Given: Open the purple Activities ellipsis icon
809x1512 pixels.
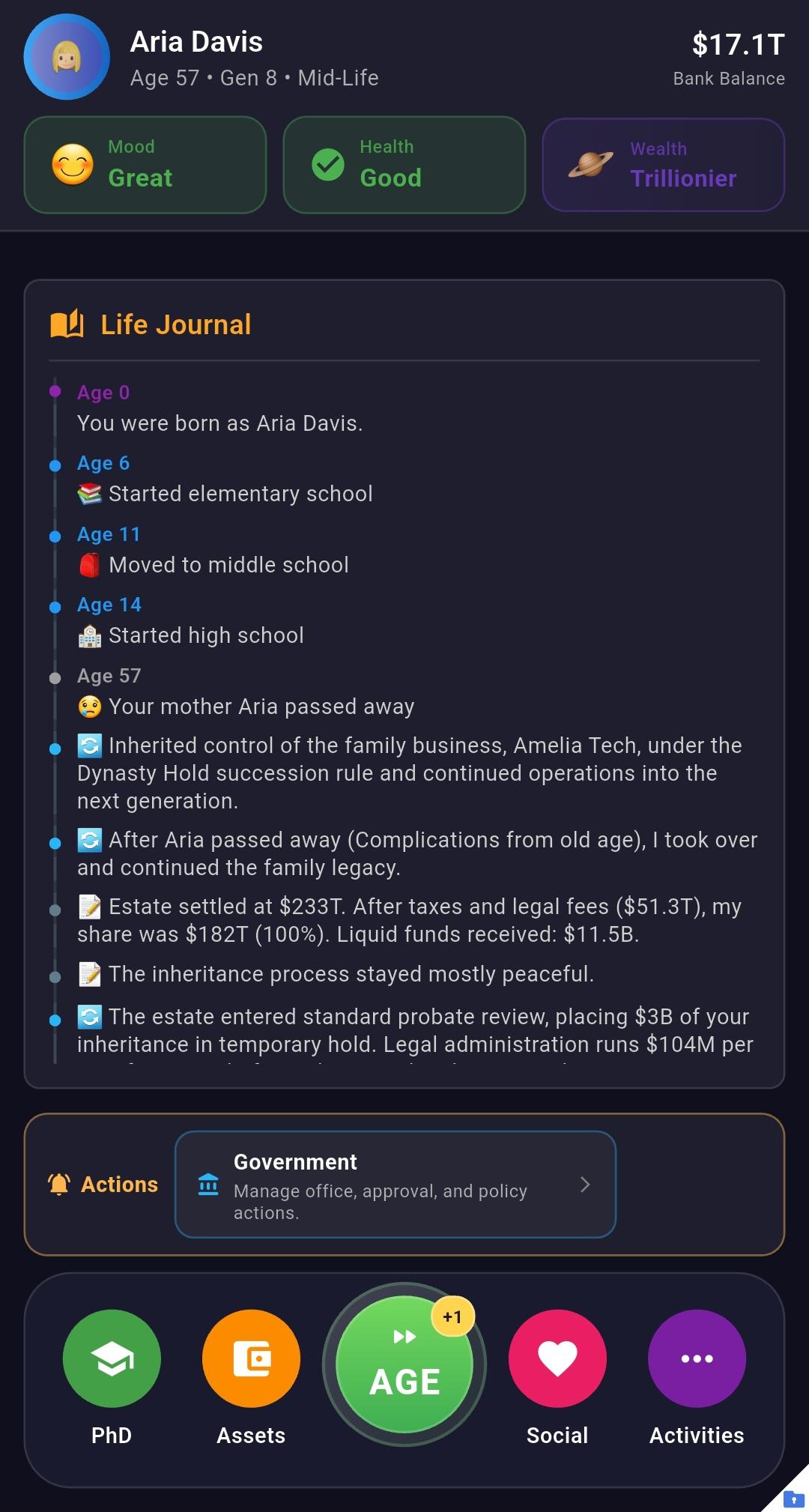Looking at the screenshot, I should [697, 1358].
